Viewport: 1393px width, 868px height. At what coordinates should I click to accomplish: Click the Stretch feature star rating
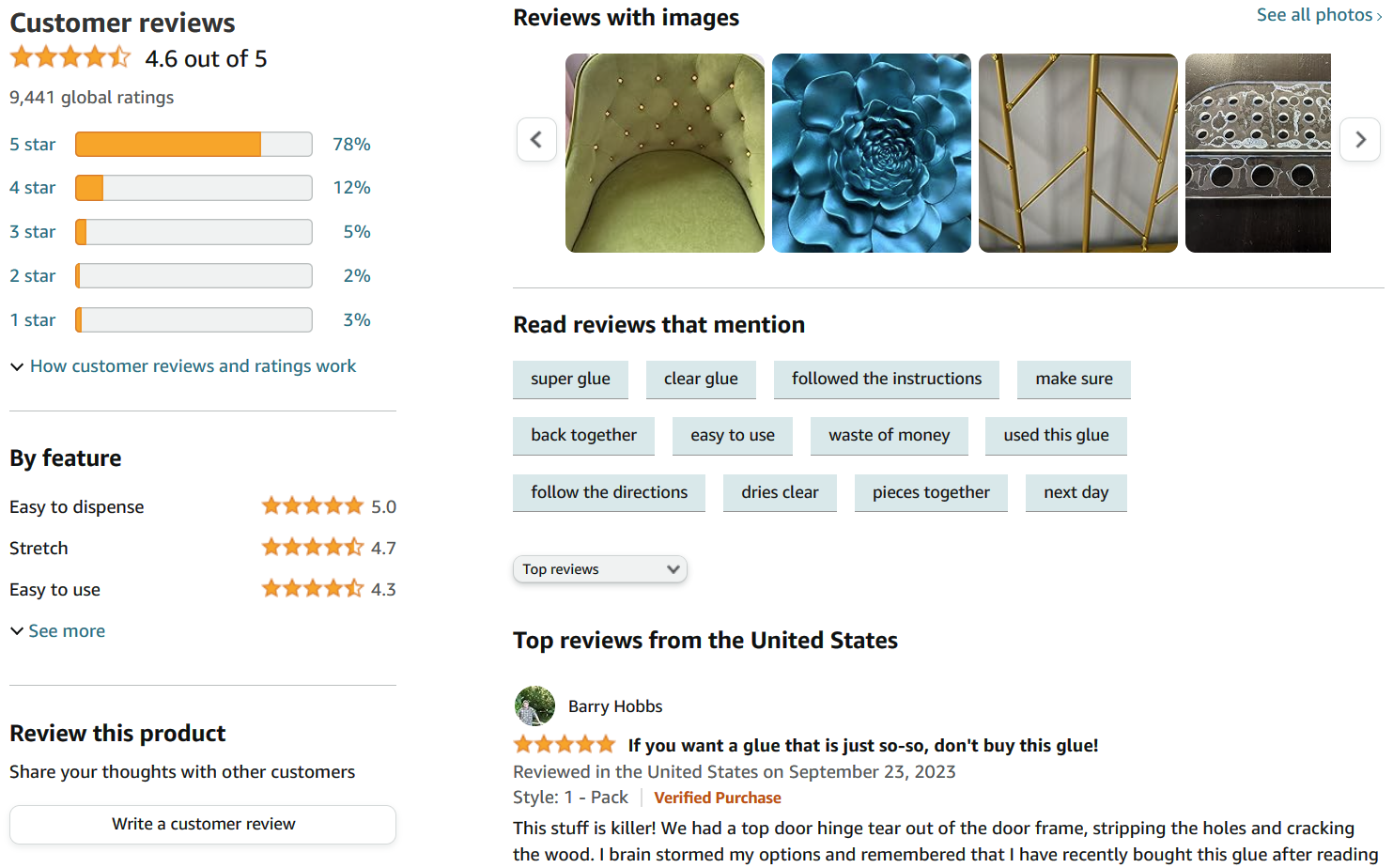pos(312,548)
